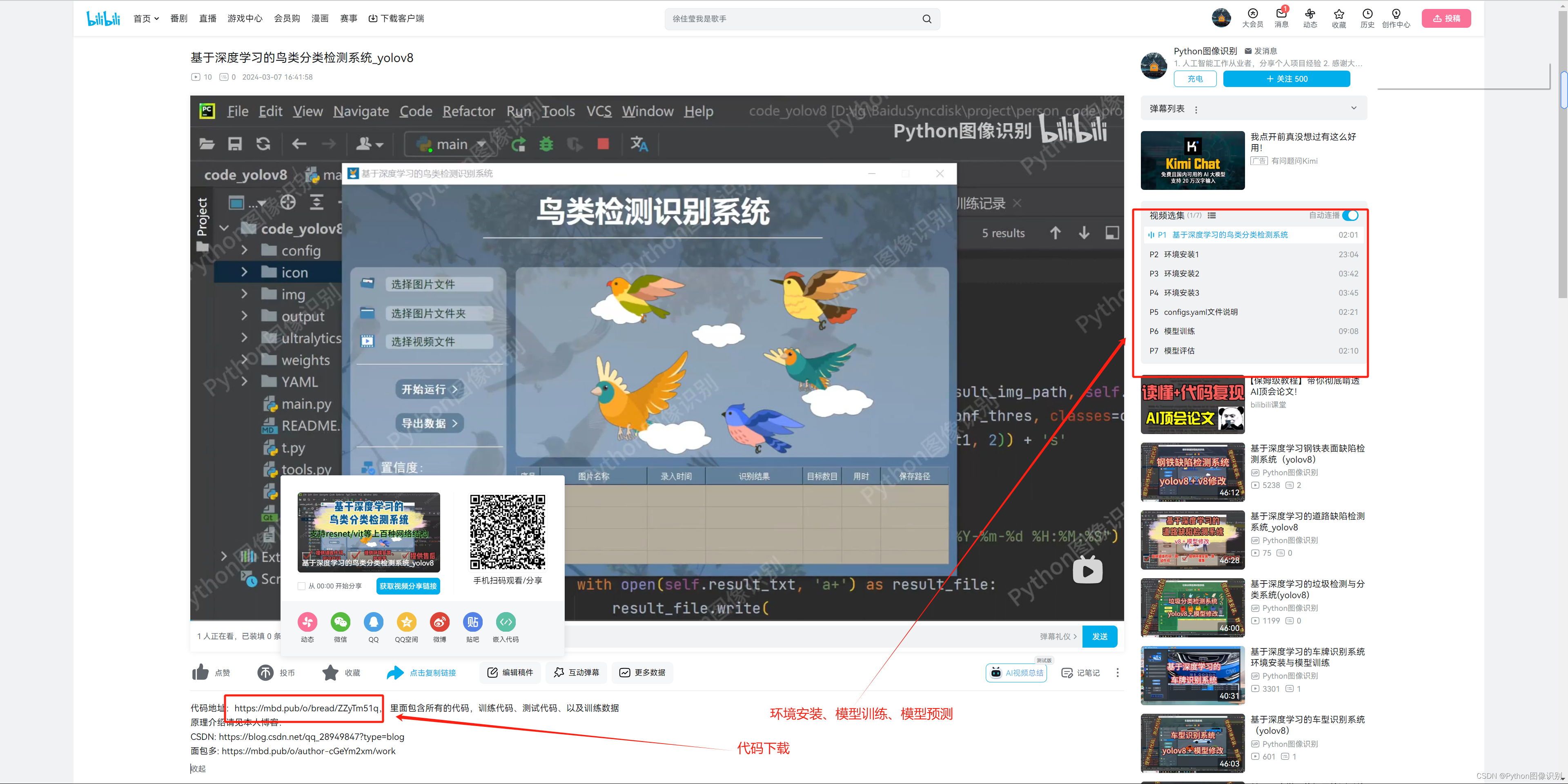Screen dimensions: 1568x784
Task: Click the video list view icon beside 视频选集
Action: click(x=1211, y=216)
